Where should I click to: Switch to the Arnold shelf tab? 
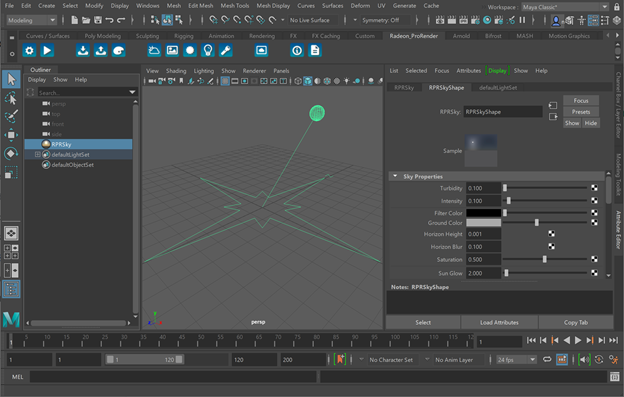[x=461, y=36]
